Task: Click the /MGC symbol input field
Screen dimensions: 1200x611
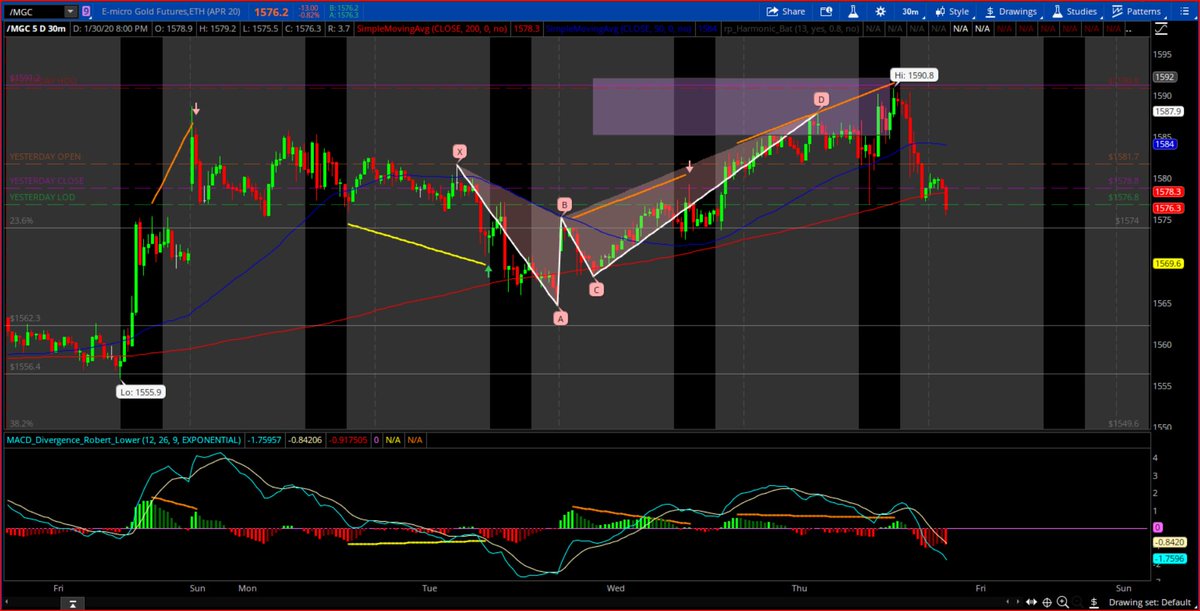Action: pyautogui.click(x=33, y=12)
